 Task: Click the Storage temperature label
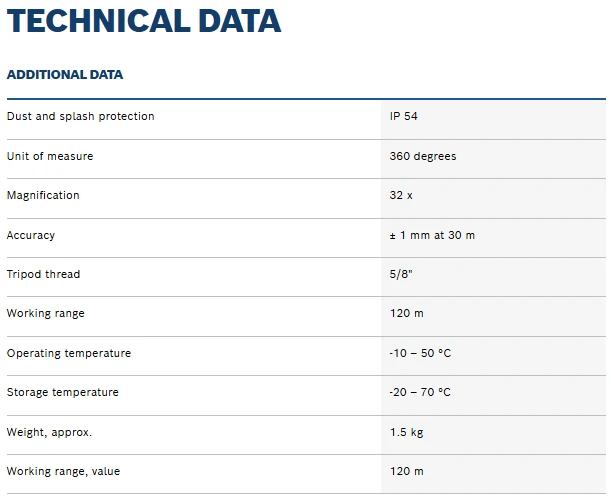coord(63,392)
